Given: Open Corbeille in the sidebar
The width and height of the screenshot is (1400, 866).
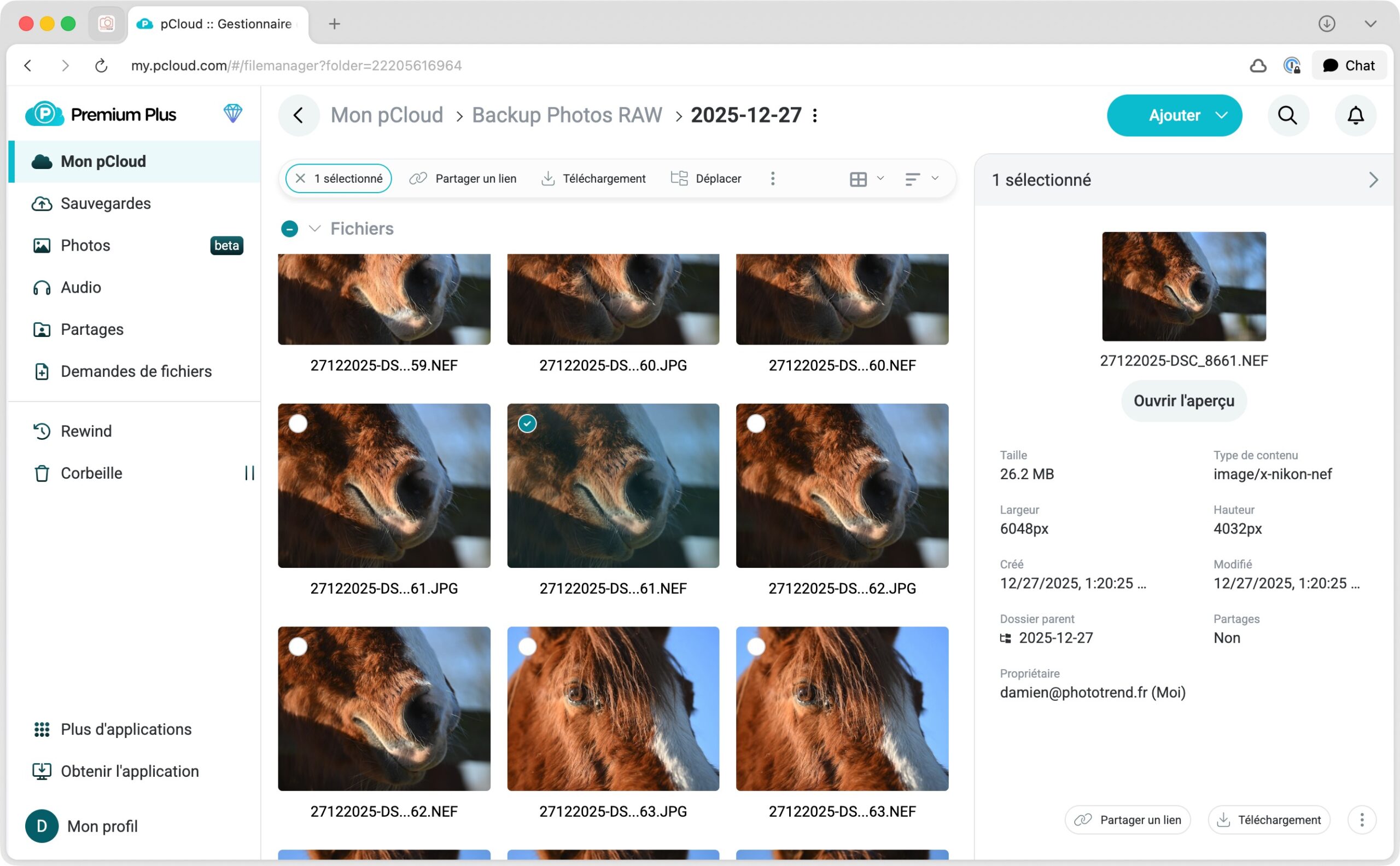Looking at the screenshot, I should [91, 473].
